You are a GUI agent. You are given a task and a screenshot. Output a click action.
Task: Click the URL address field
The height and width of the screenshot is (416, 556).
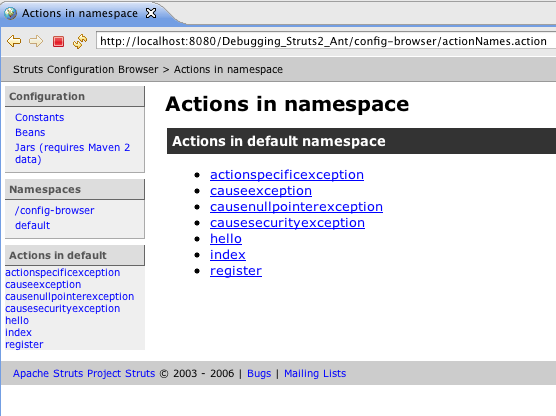[326, 41]
